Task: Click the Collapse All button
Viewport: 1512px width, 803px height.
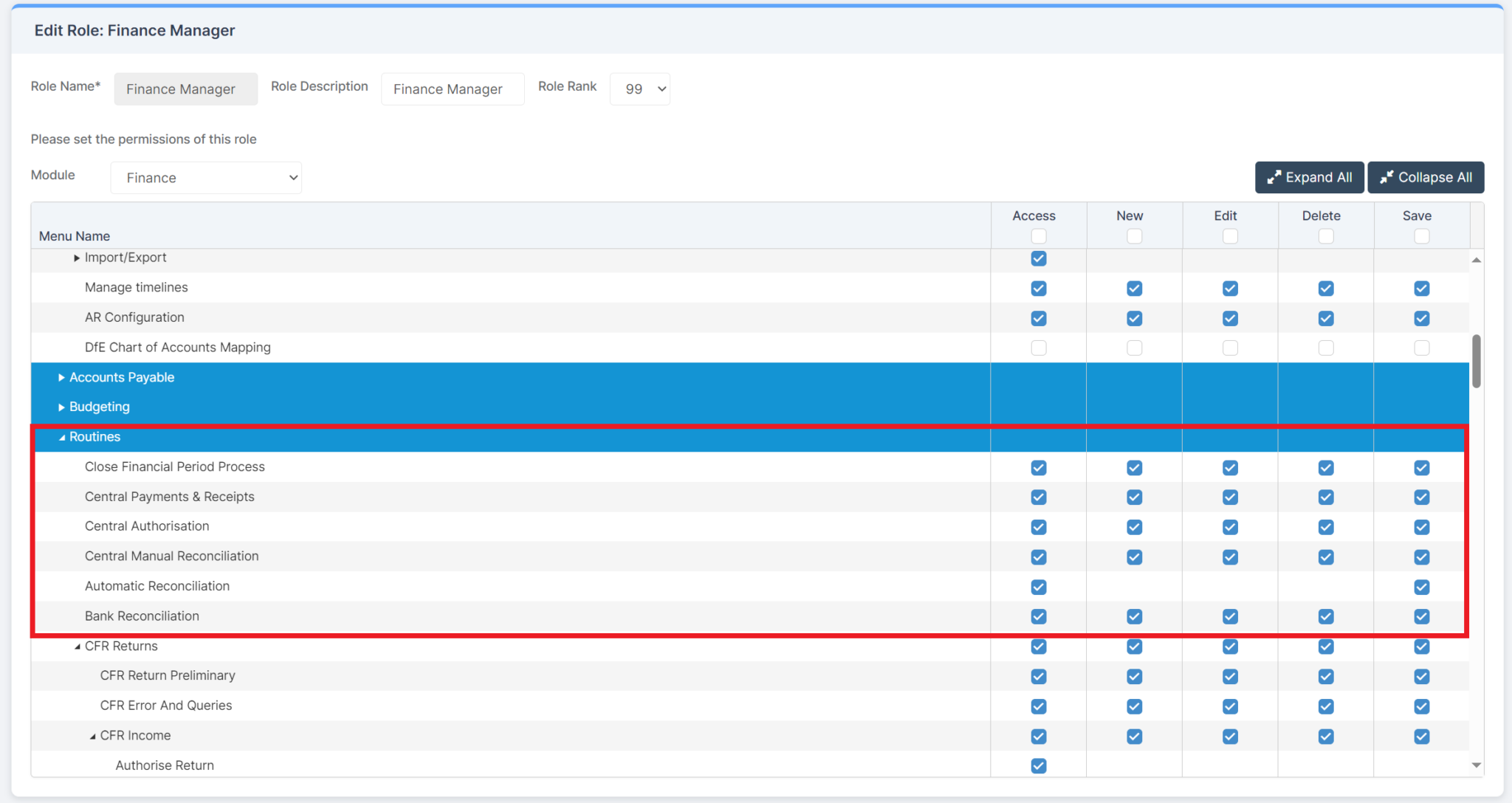Action: 1425,177
